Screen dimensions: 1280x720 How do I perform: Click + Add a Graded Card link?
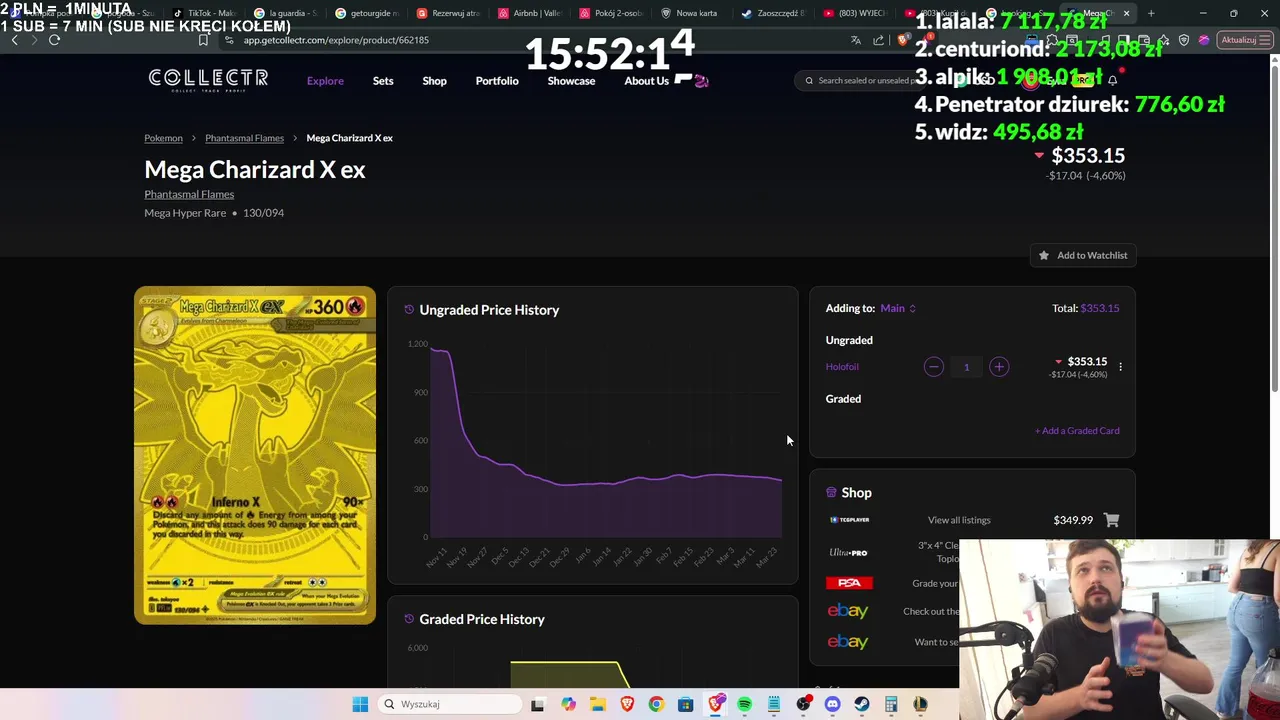(1077, 431)
